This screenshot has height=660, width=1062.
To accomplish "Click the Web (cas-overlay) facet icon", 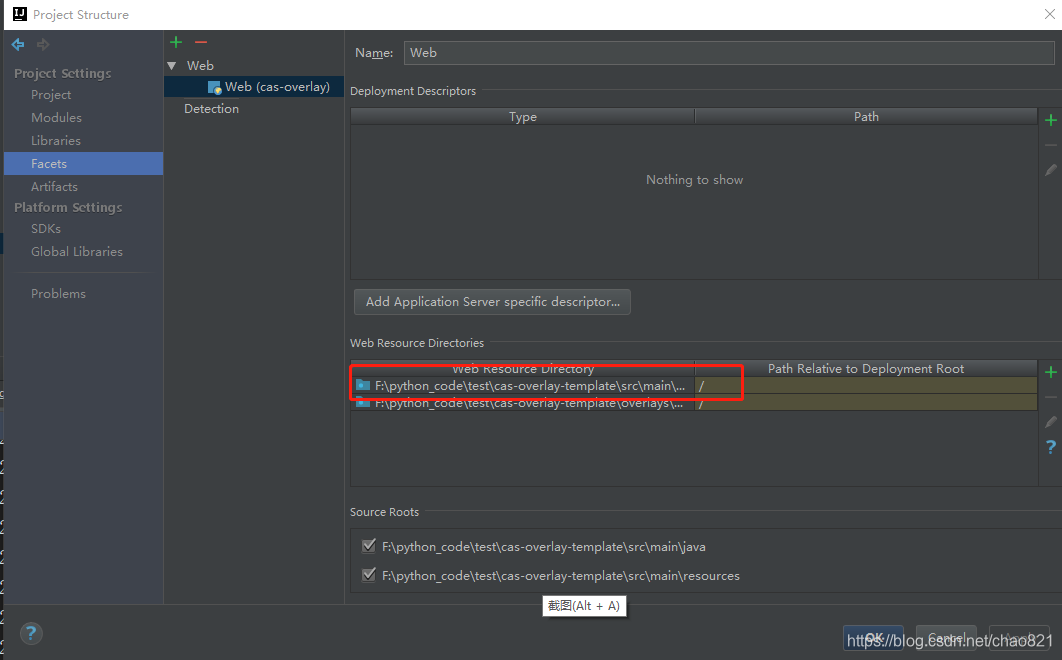I will coord(215,87).
